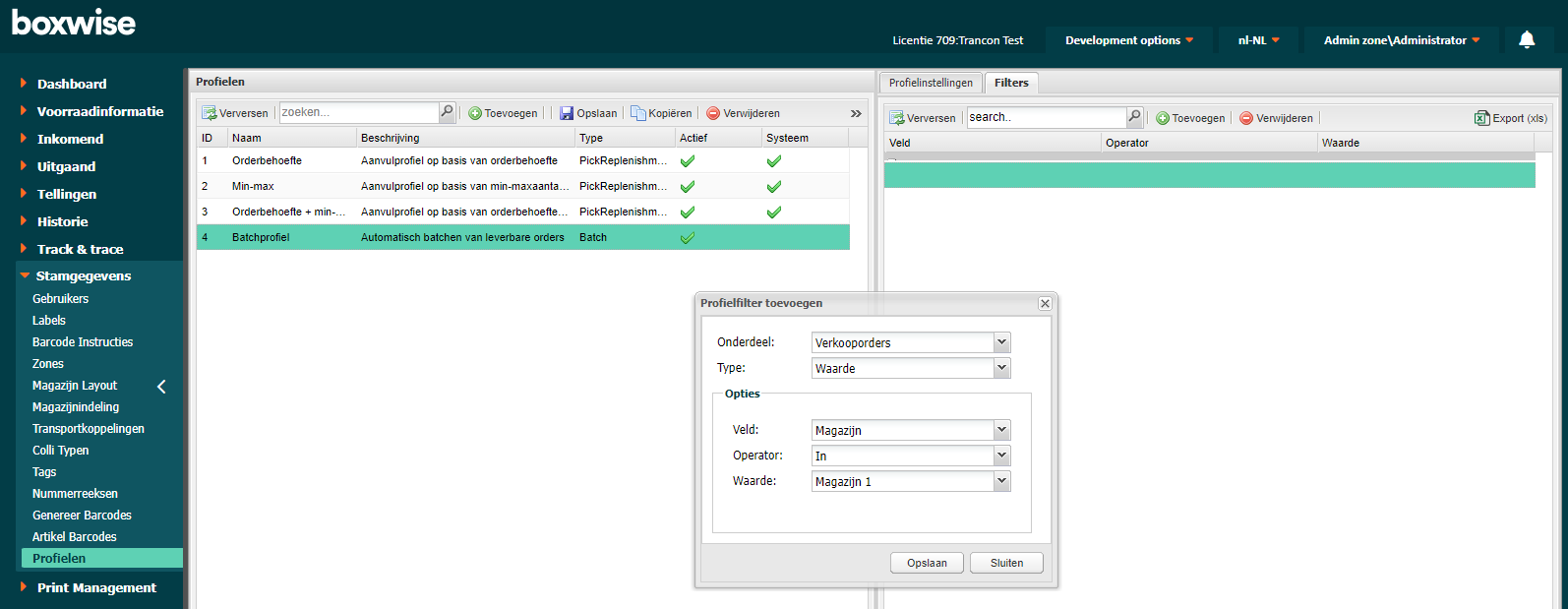Save profiles using the Opslaan disk icon

coord(567,113)
